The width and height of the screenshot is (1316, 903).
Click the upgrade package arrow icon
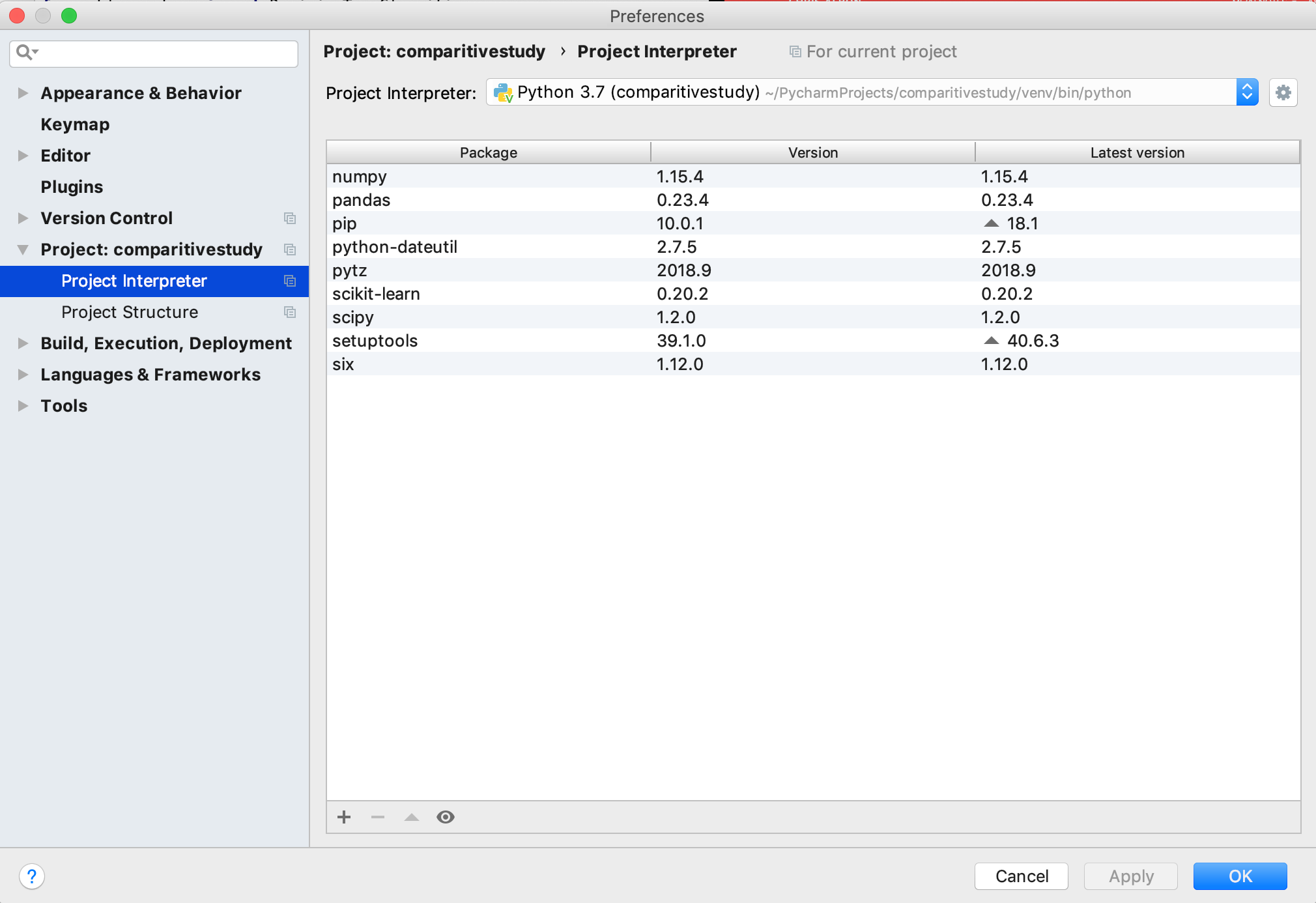pyautogui.click(x=412, y=817)
